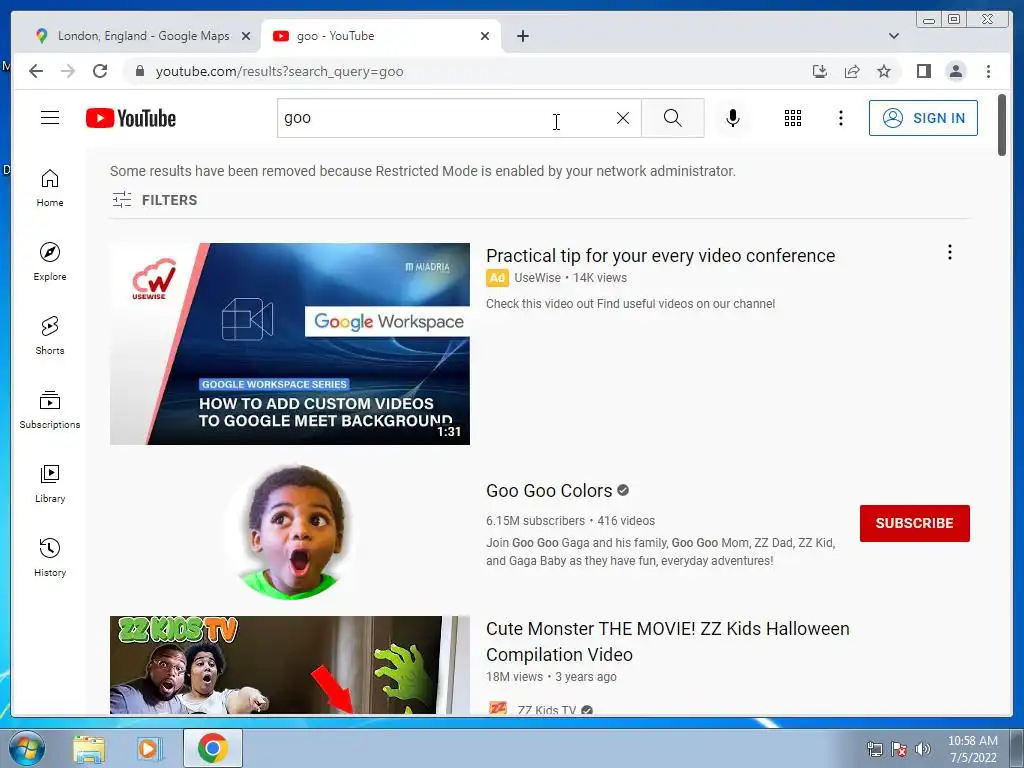Go back with the browser back arrow
Screen dimensions: 1024x768
36,71
